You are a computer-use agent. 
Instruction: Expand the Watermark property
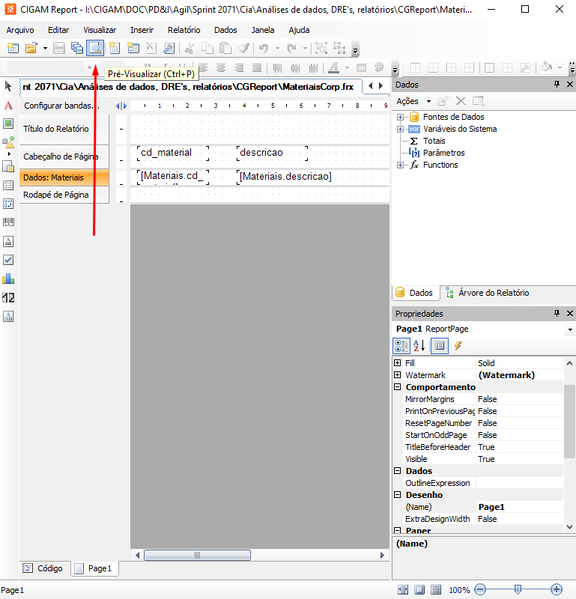coord(398,375)
